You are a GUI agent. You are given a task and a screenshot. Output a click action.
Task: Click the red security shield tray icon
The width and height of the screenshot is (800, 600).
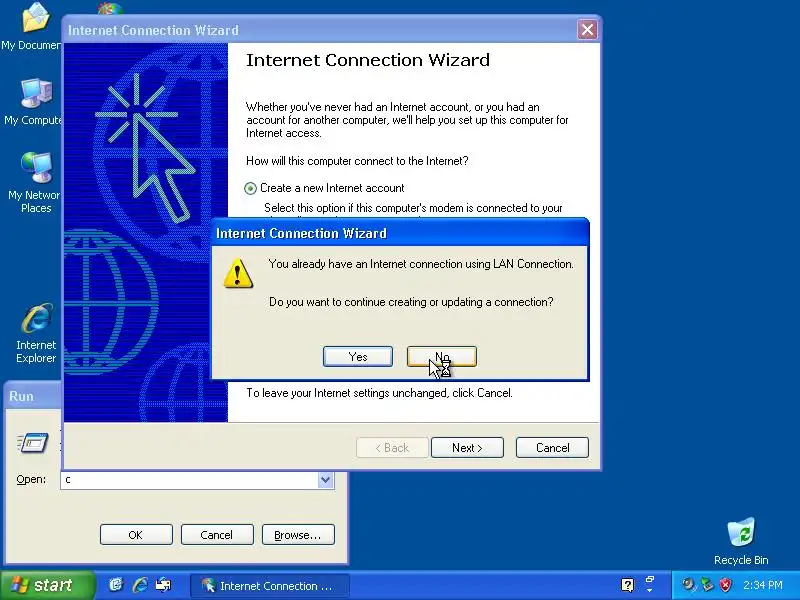[x=726, y=585]
